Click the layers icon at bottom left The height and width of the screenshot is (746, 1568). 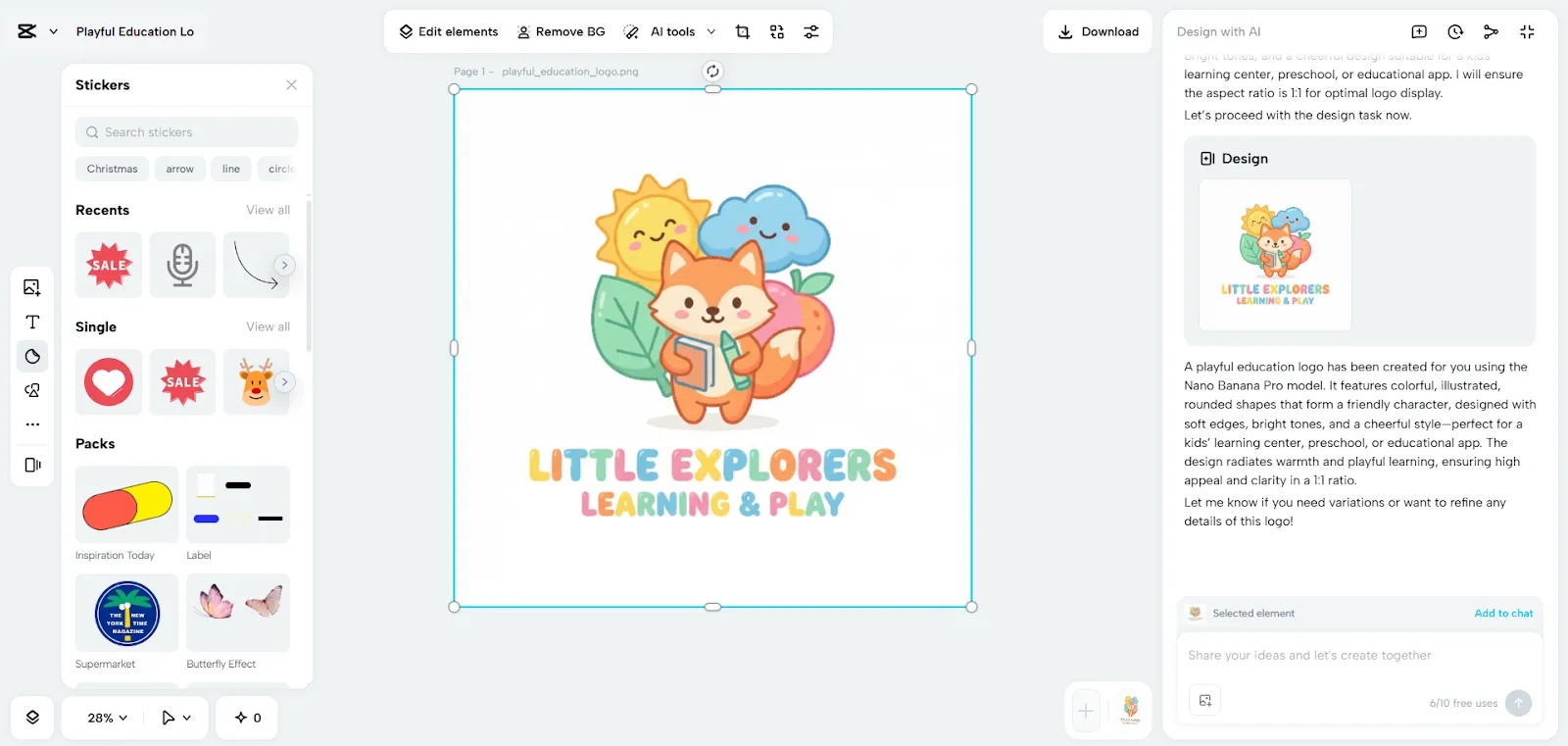[32, 718]
